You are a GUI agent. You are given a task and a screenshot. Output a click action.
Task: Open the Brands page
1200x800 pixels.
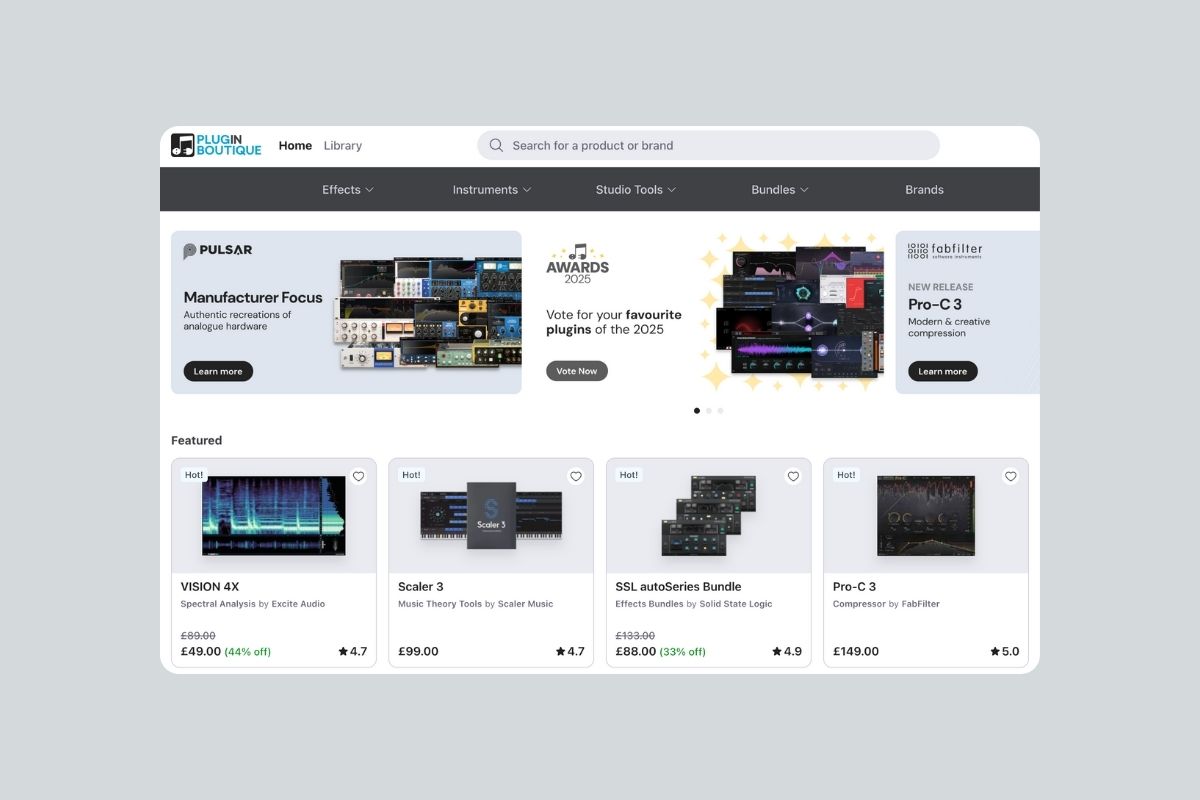pyautogui.click(x=924, y=189)
